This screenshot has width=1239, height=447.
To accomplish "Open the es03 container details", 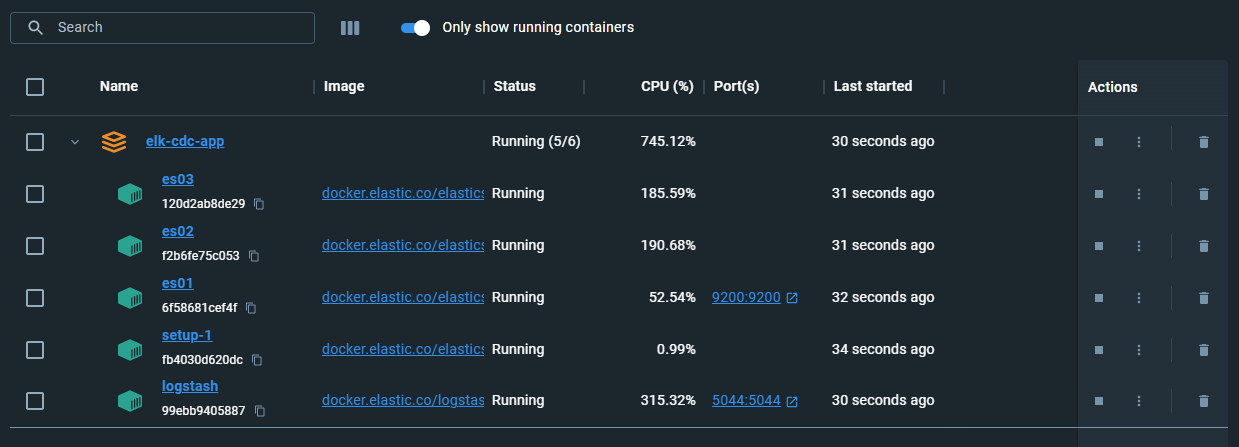I will [x=177, y=179].
